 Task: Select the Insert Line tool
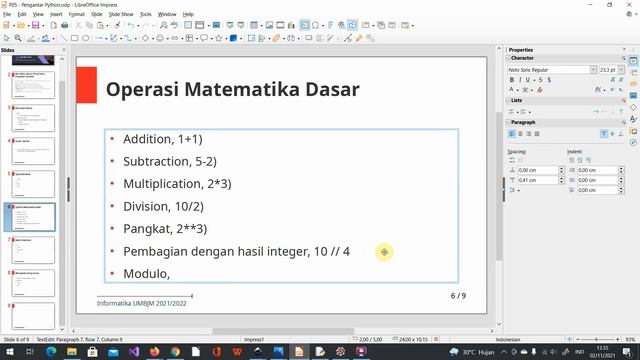pos(63,38)
